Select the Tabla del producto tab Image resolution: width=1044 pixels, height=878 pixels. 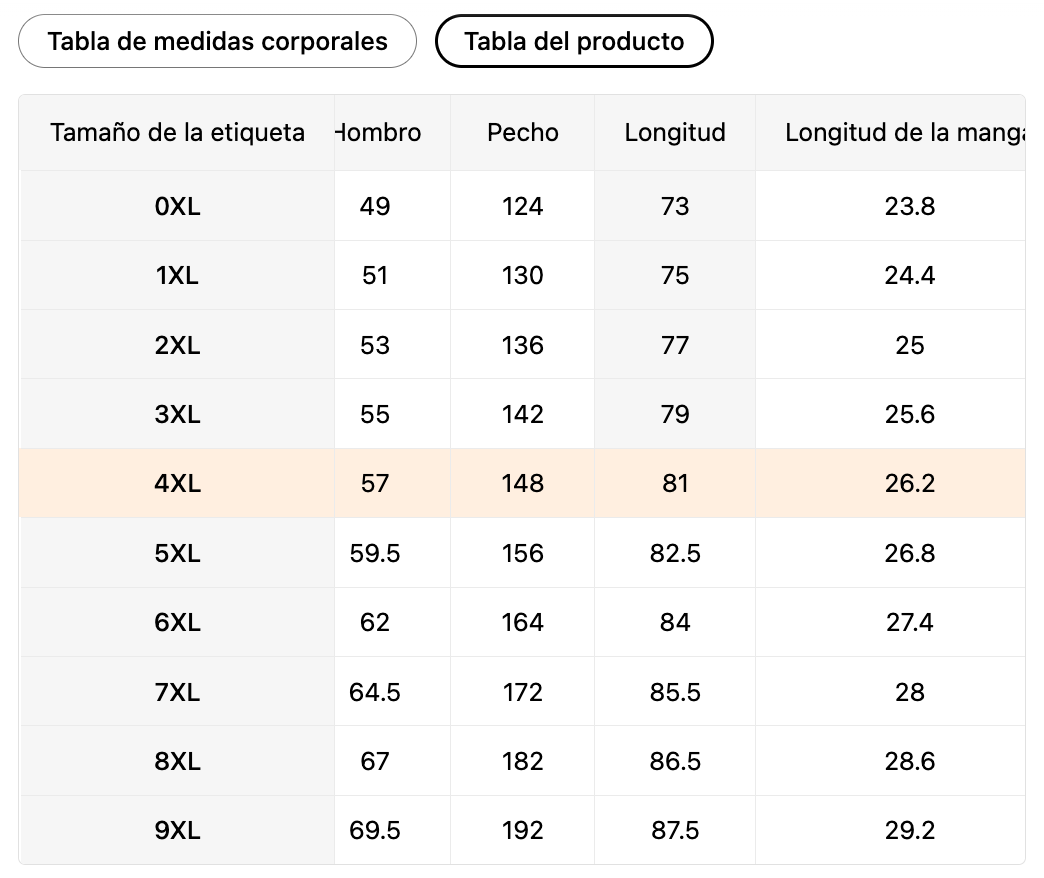click(574, 41)
